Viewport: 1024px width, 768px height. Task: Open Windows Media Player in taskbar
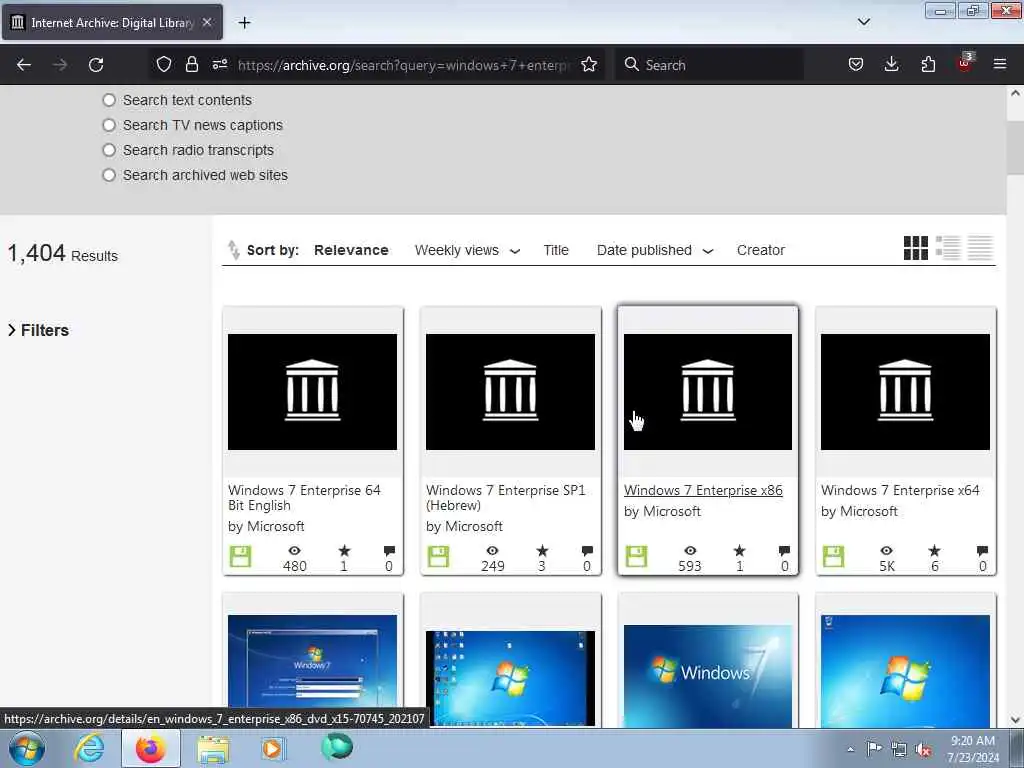272,748
